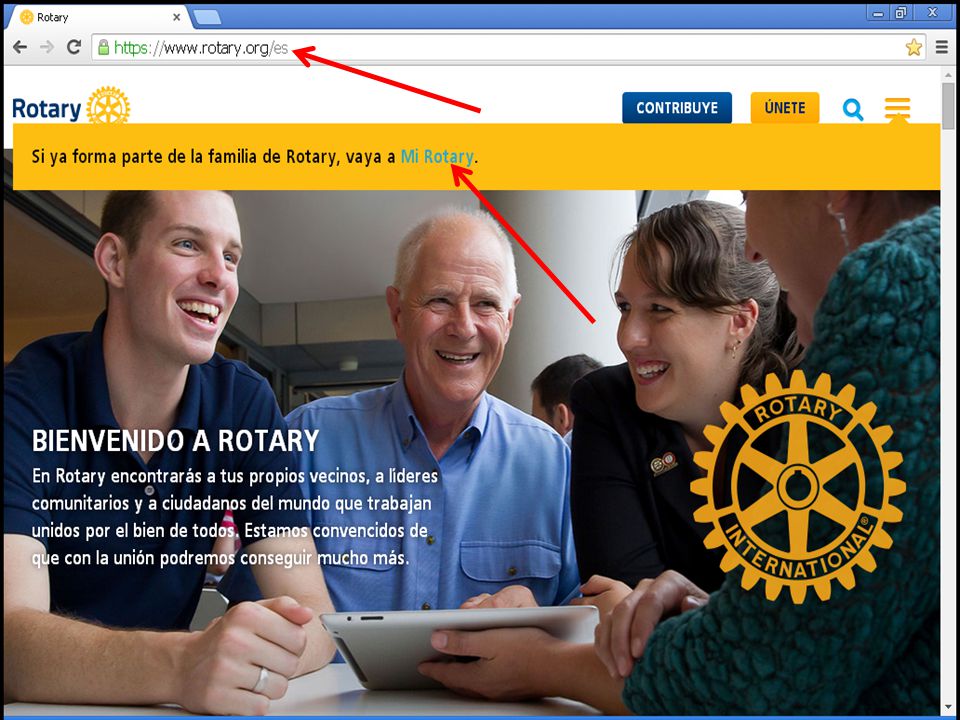Restore down the browser window
Image resolution: width=960 pixels, height=720 pixels.
click(x=901, y=12)
